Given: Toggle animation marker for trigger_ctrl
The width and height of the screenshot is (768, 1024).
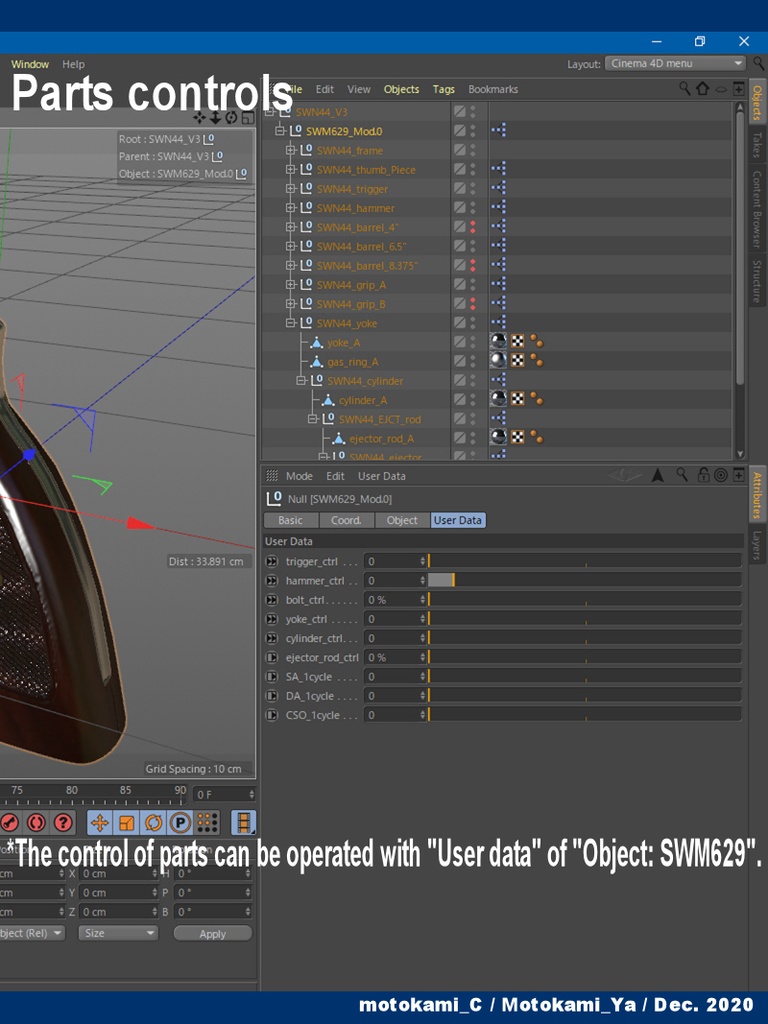Looking at the screenshot, I should click(272, 561).
